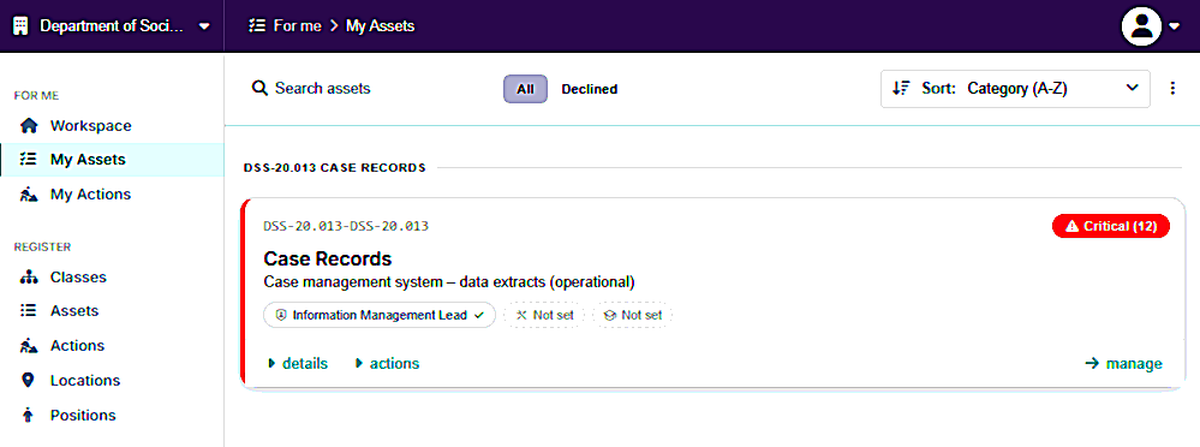Click the Locations pin icon

coord(28,380)
